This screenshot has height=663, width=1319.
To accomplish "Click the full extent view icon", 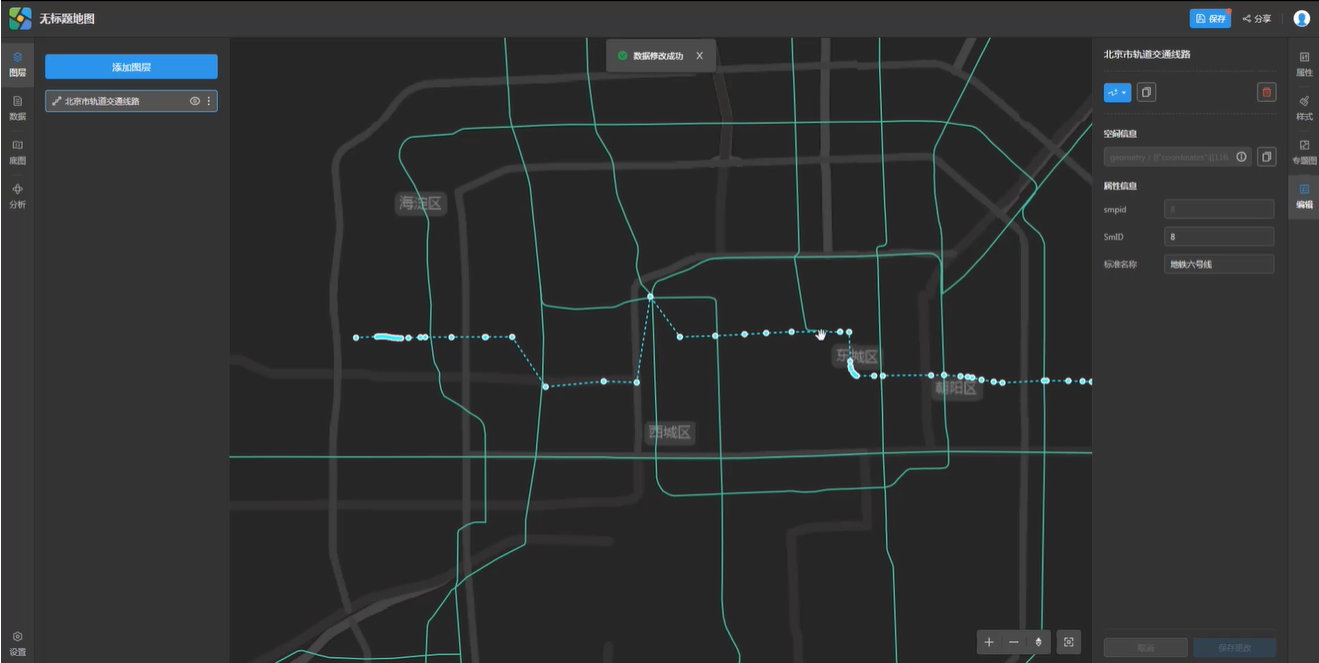I will [1069, 642].
